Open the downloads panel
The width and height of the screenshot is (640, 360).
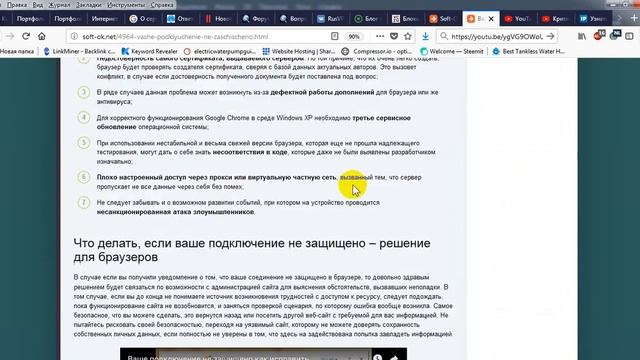coord(425,36)
